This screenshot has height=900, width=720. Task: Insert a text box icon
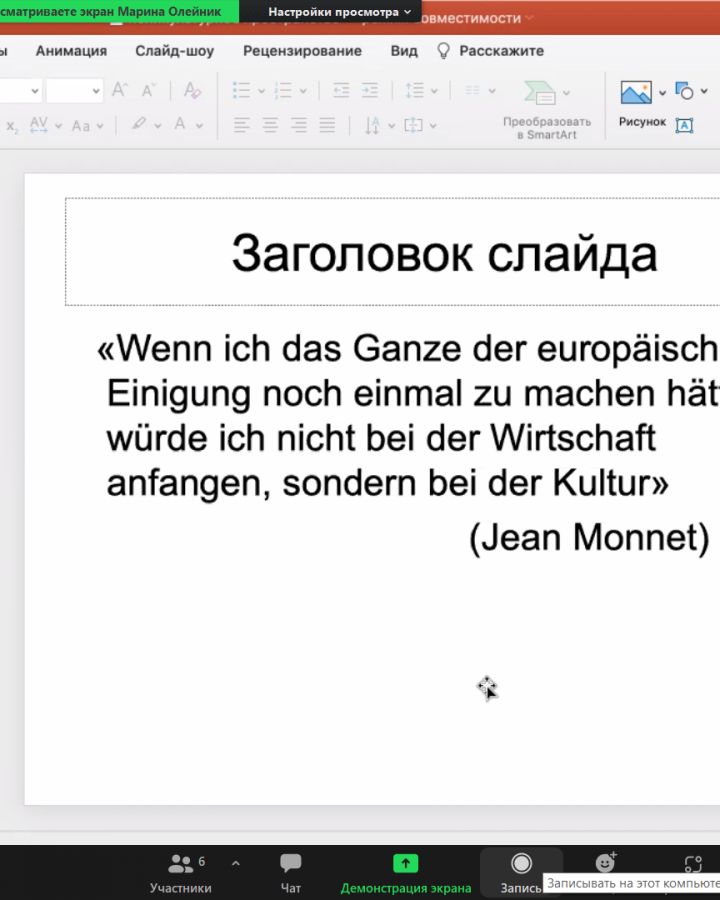coord(684,125)
